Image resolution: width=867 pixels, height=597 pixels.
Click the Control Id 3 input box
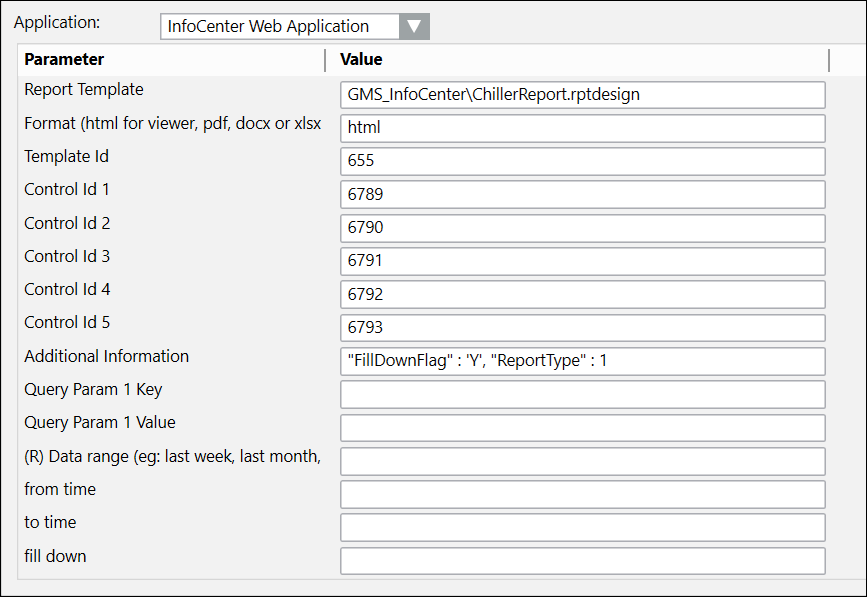point(582,261)
